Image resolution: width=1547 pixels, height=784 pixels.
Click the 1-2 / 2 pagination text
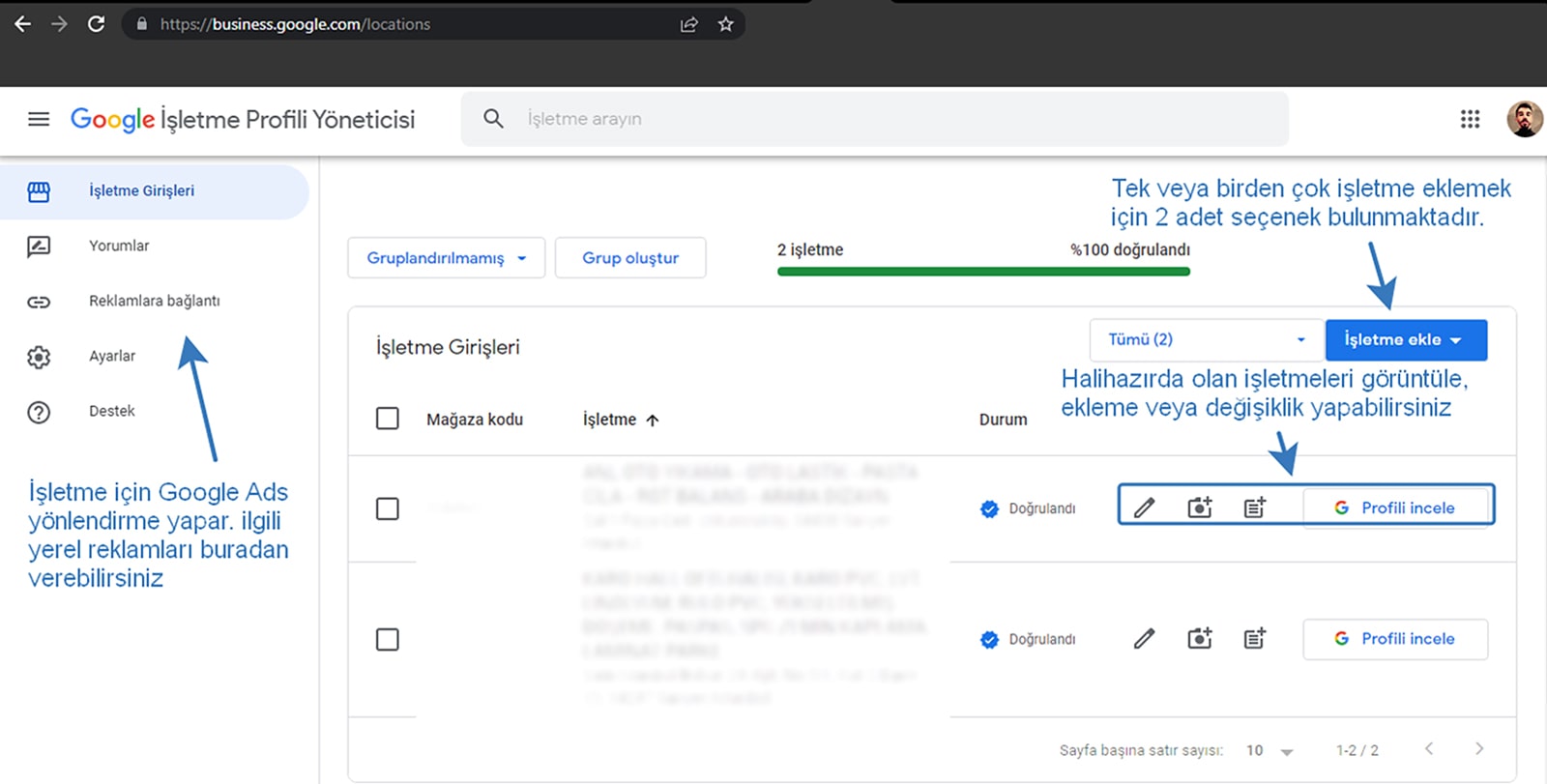pos(1357,750)
